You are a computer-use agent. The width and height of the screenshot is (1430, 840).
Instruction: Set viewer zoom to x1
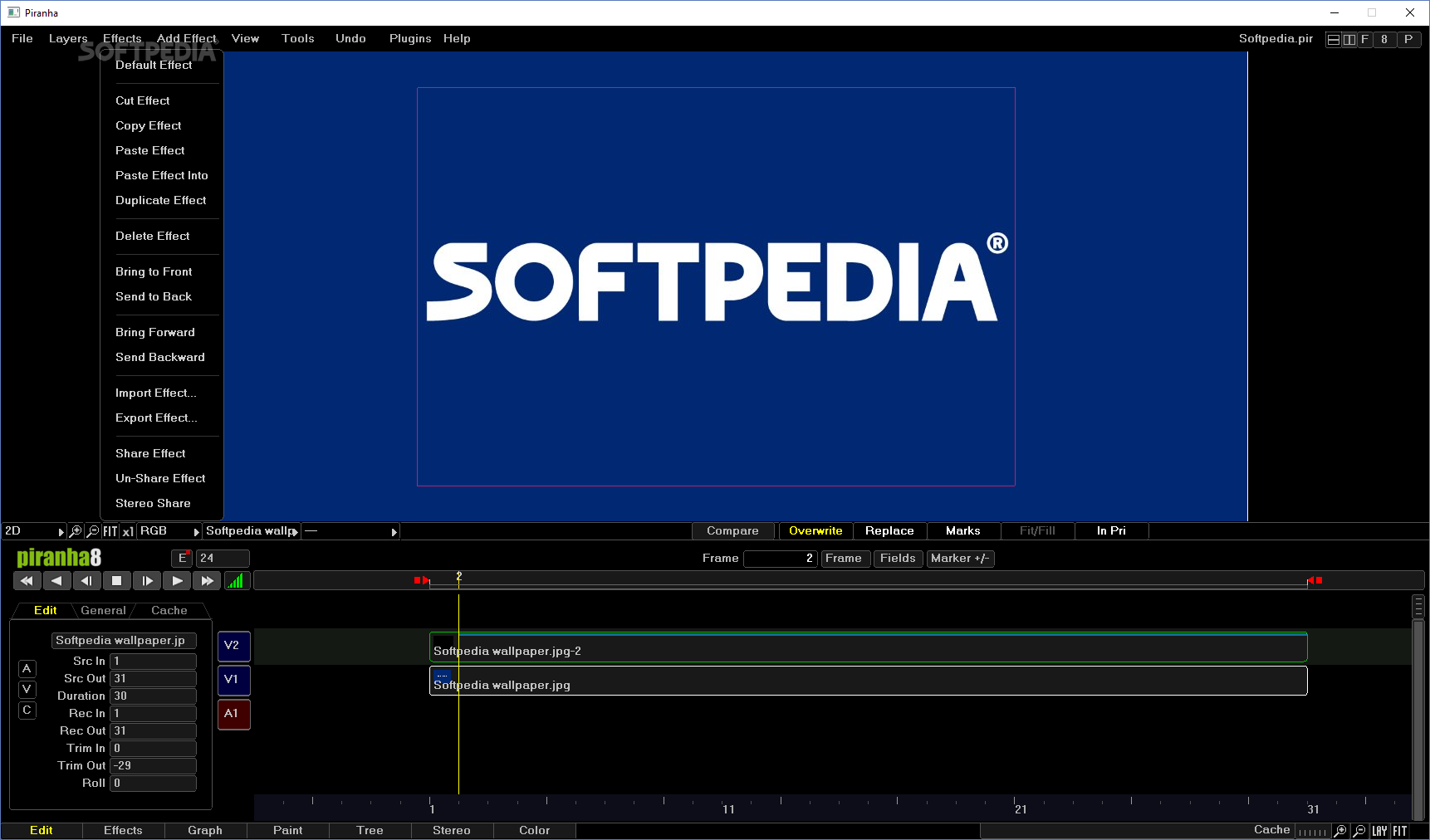[x=128, y=531]
